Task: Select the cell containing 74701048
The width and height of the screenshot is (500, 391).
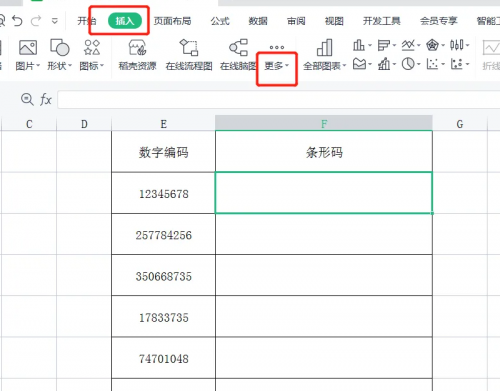Action: [163, 358]
